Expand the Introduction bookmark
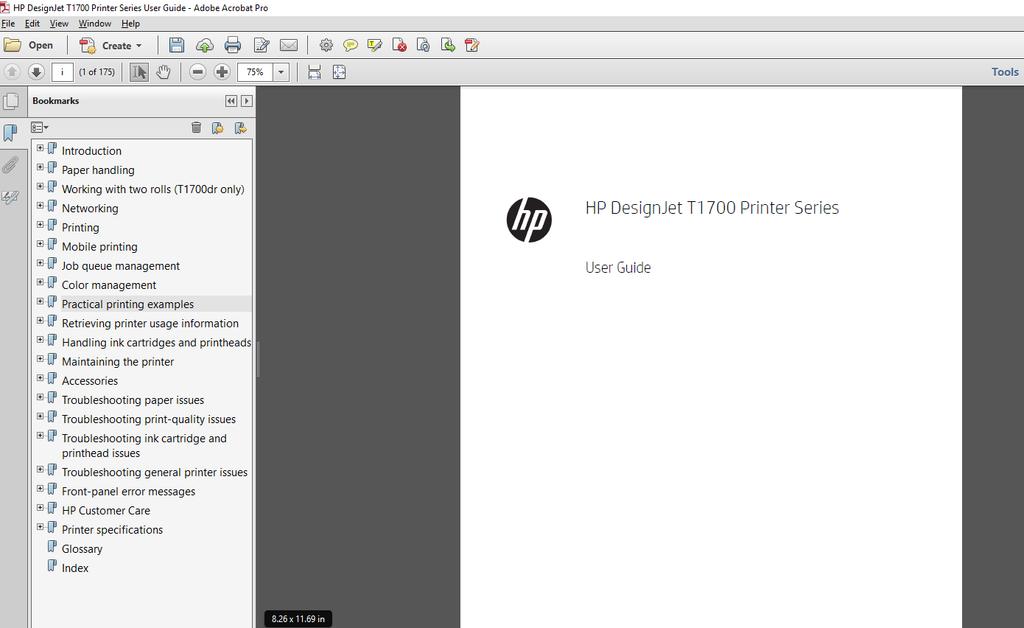 (x=40, y=148)
